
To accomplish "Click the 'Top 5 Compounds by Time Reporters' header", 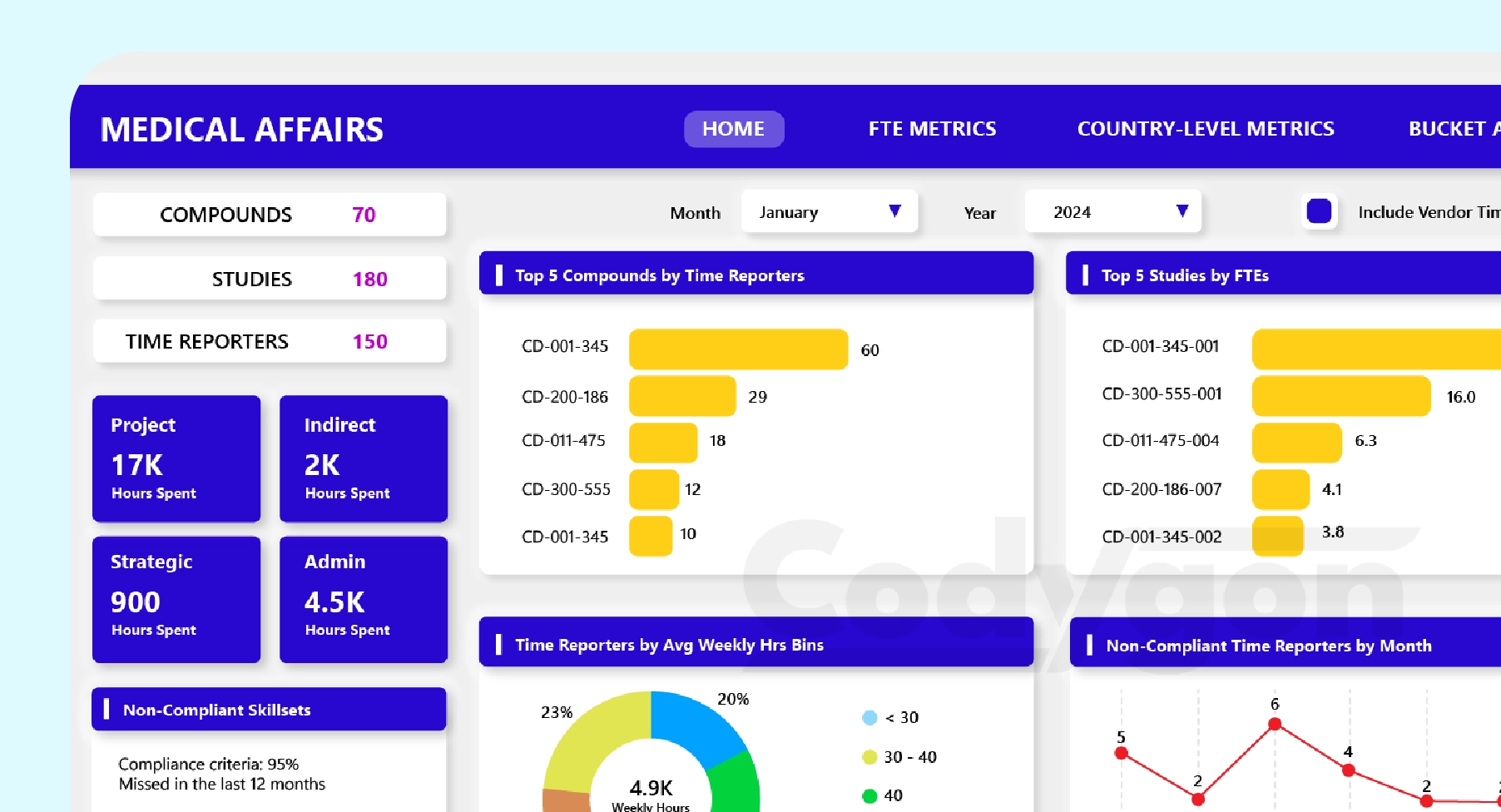I will click(756, 275).
